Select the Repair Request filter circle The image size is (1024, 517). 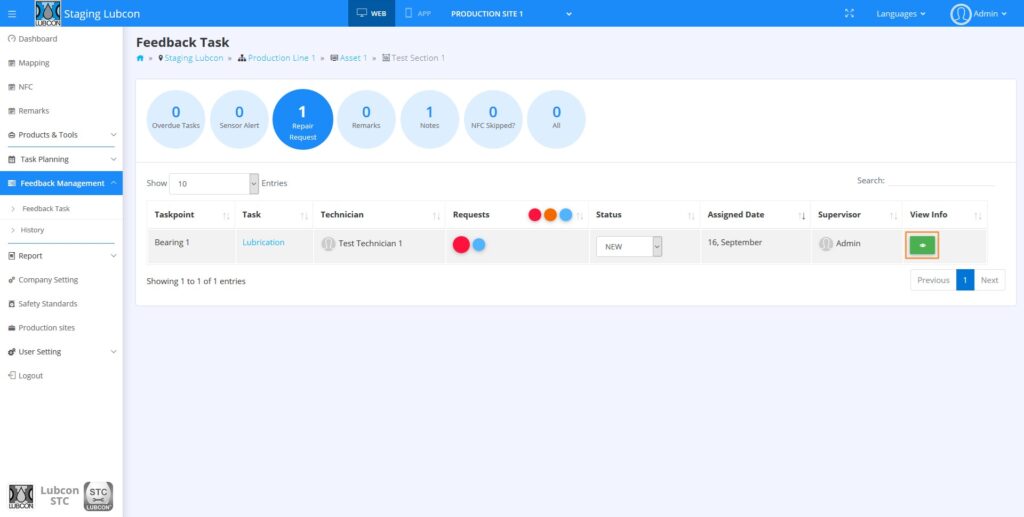click(x=302, y=119)
